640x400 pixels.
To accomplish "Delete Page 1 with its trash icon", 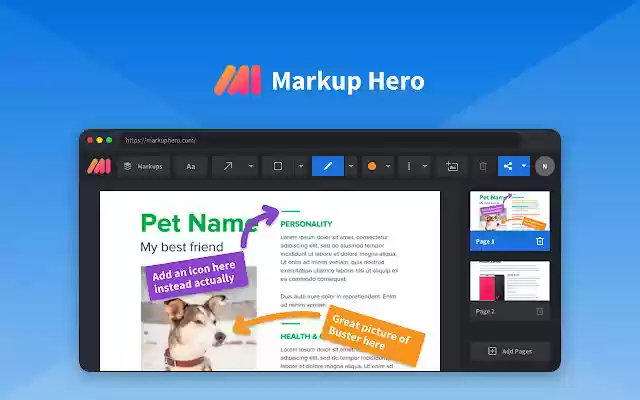I will point(540,241).
